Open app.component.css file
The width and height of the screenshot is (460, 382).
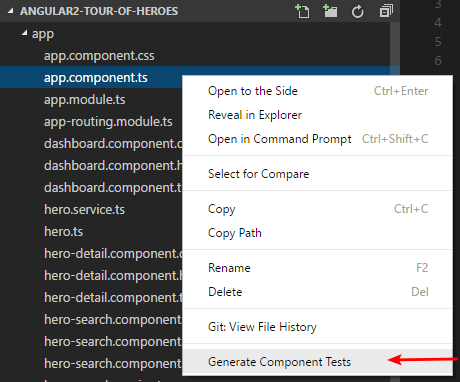coord(99,56)
